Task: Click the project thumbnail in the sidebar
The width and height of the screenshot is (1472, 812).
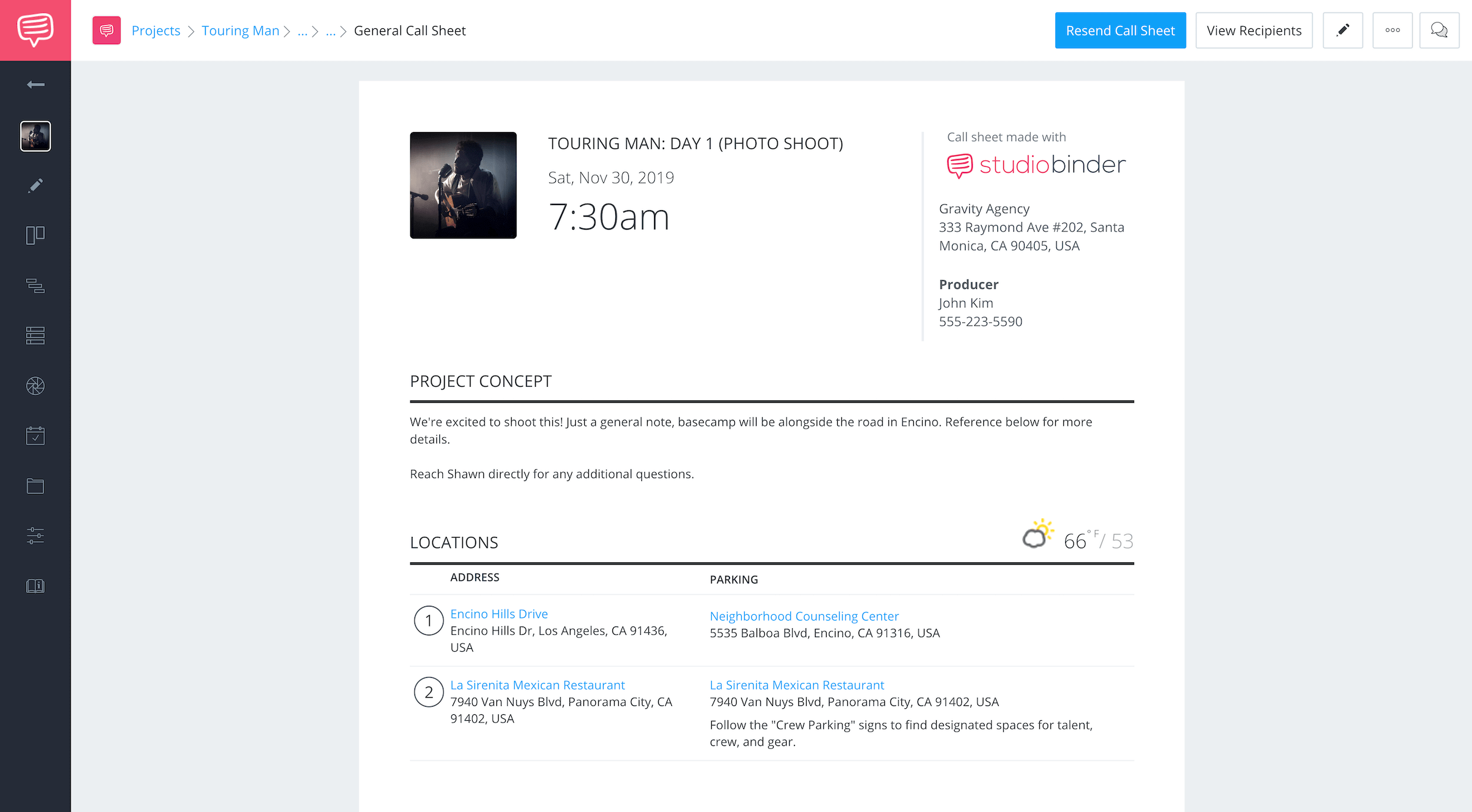Action: point(35,136)
